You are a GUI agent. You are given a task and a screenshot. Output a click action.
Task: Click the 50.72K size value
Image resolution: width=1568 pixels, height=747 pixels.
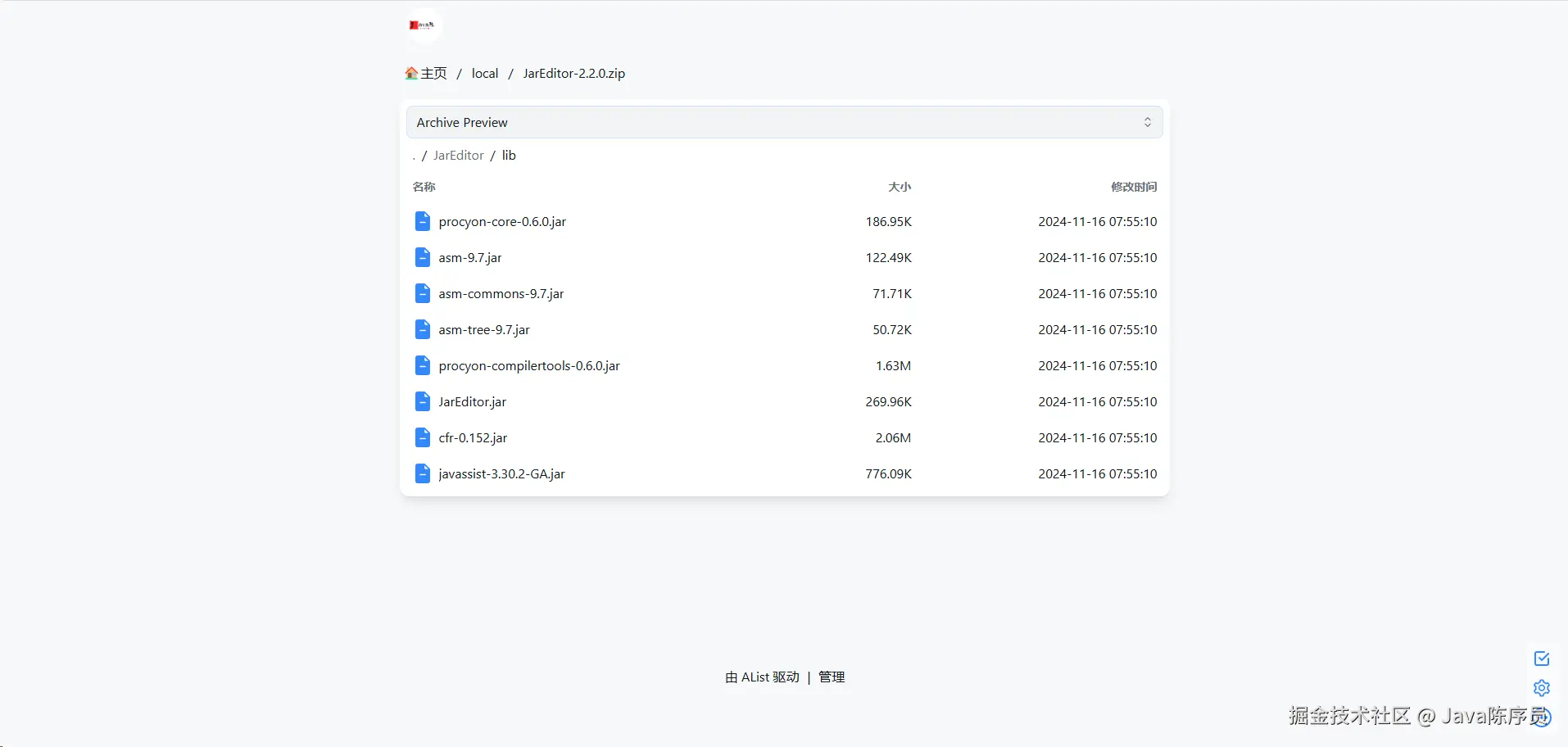[892, 330]
